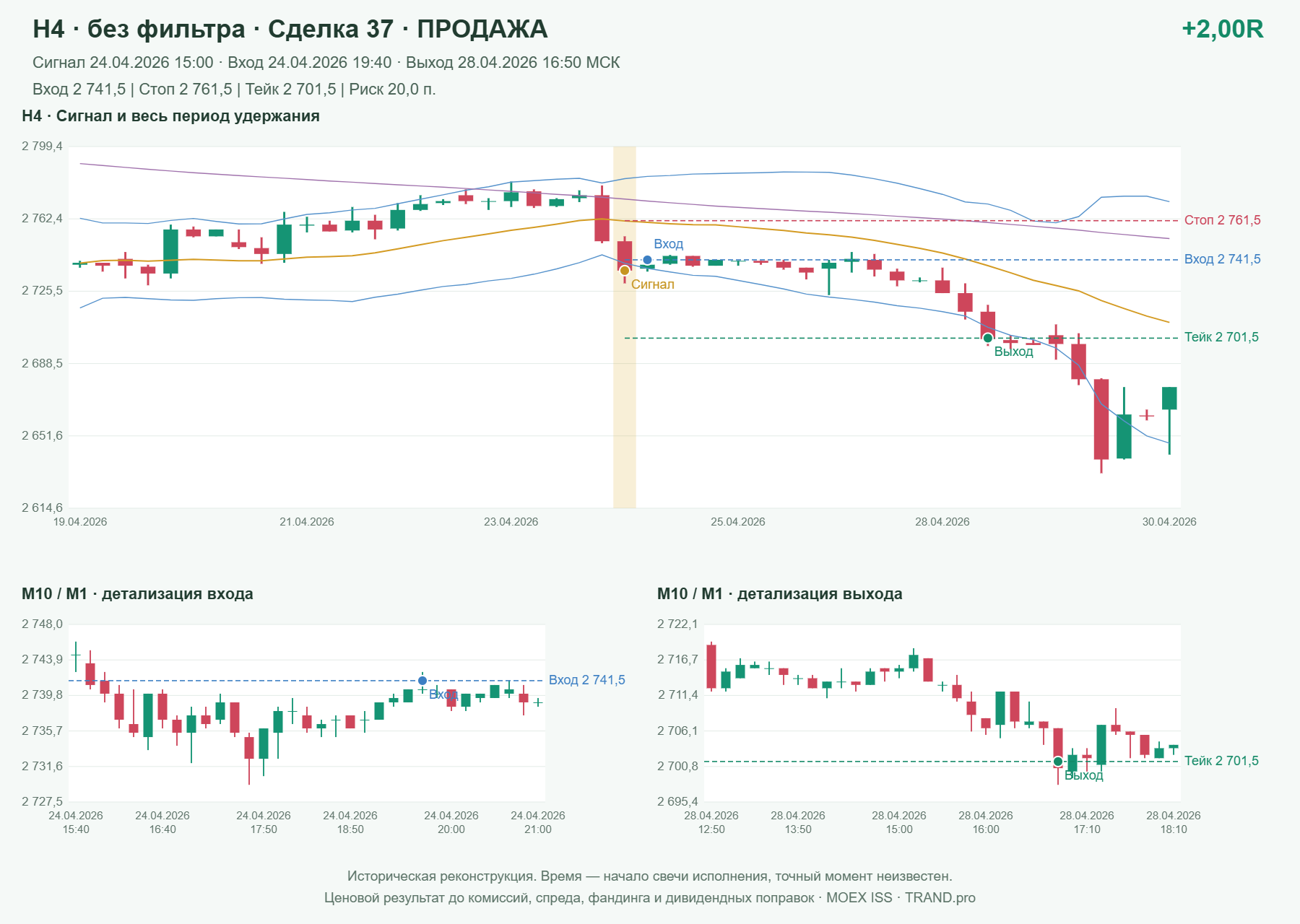Click the '2 688,5' price axis label
The width and height of the screenshot is (1300, 924).
(42, 364)
